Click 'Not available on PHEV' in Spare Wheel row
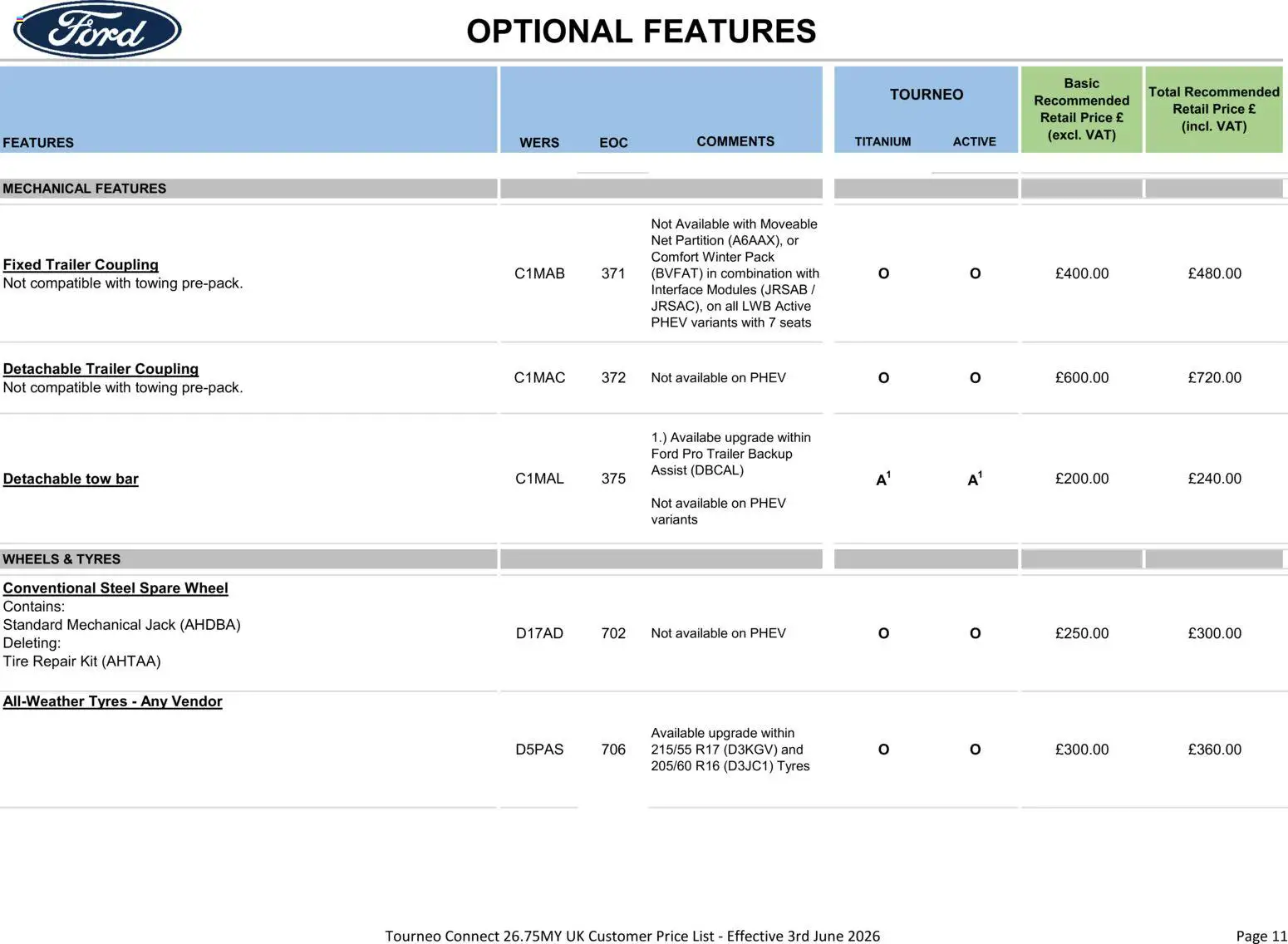Image resolution: width=1288 pixels, height=944 pixels. tap(718, 633)
